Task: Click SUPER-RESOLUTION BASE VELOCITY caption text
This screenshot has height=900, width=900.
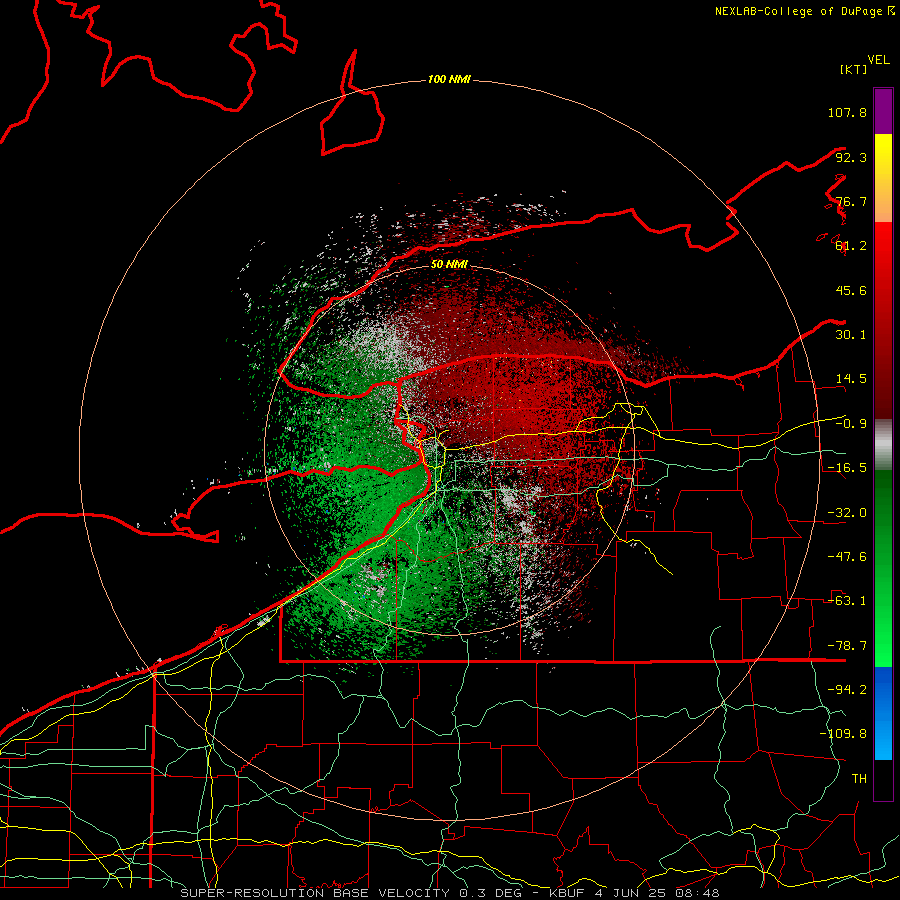Action: tap(315, 893)
